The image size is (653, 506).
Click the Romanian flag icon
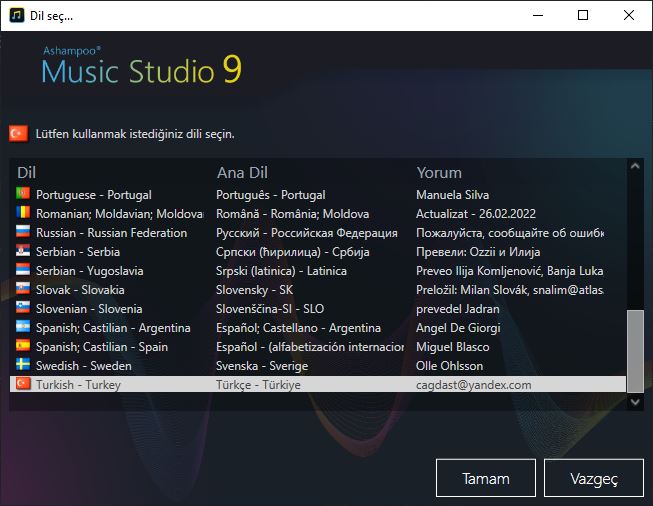pos(23,212)
